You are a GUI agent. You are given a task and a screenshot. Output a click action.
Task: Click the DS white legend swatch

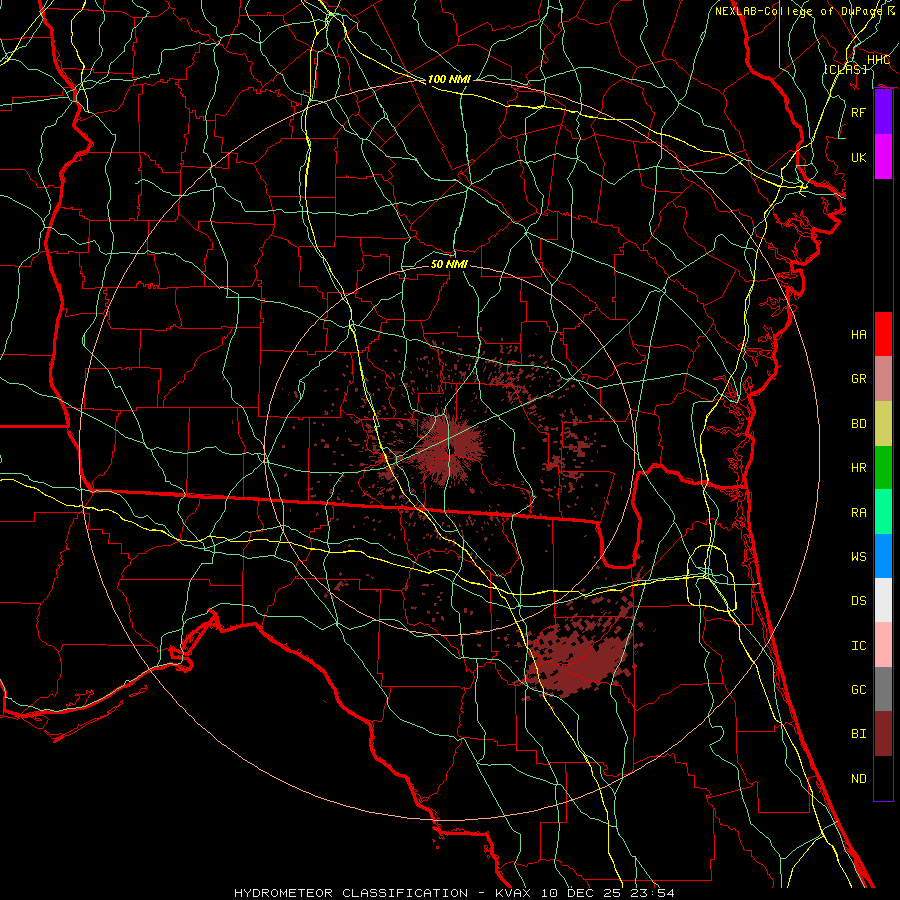point(883,600)
